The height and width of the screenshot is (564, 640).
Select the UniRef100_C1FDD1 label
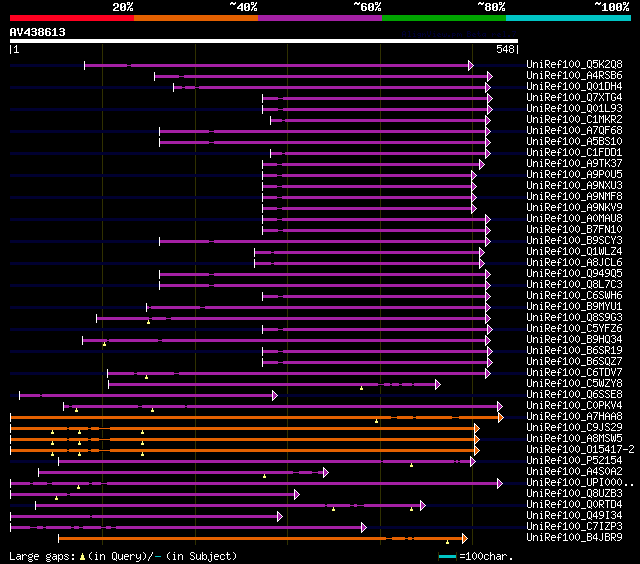pyautogui.click(x=574, y=152)
